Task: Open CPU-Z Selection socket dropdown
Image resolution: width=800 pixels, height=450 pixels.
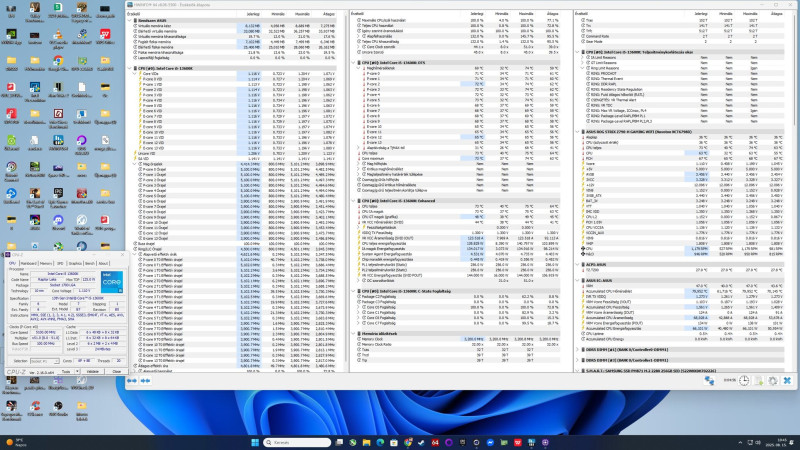Action: [44, 361]
